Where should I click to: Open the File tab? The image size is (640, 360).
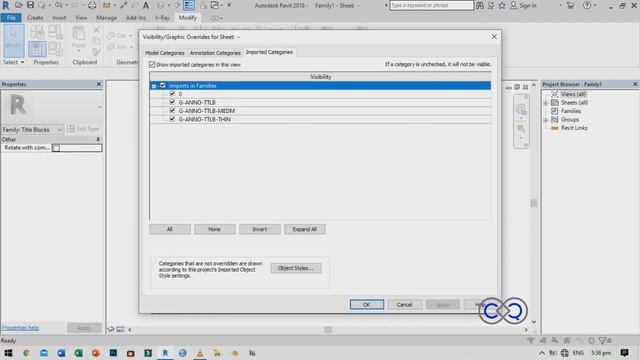11,18
